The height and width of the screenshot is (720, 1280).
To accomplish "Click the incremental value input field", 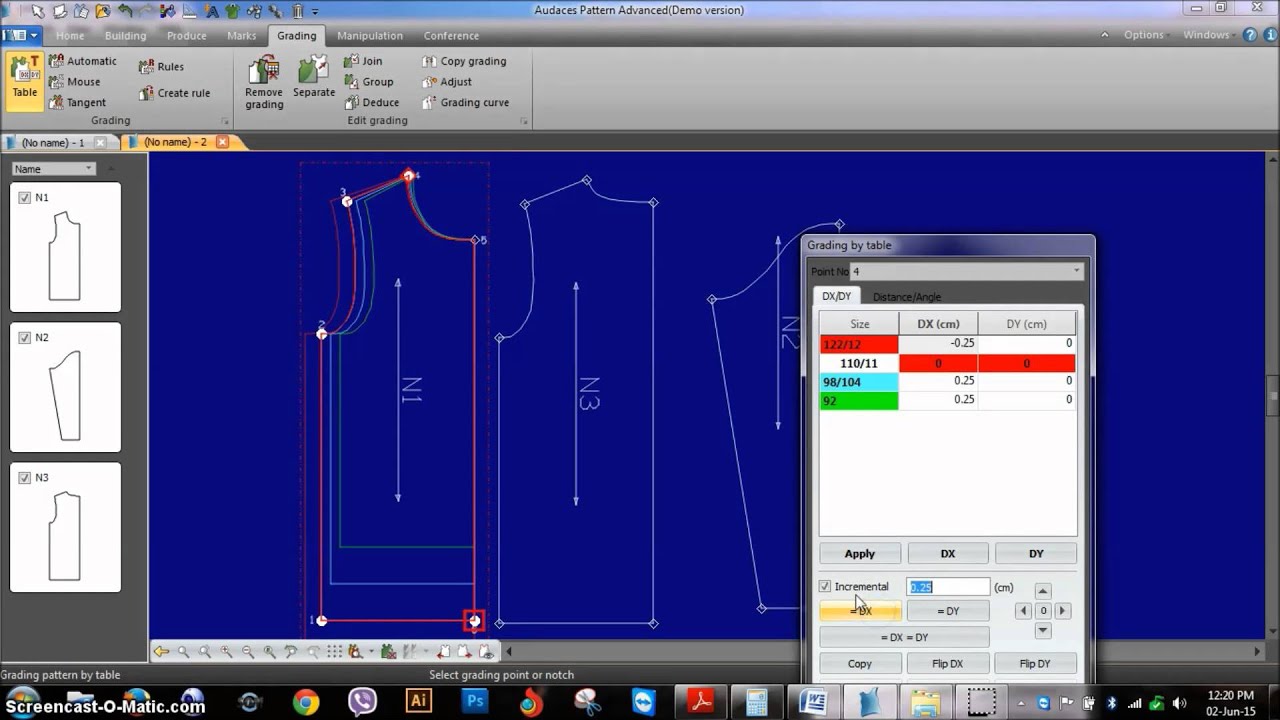I will 948,587.
